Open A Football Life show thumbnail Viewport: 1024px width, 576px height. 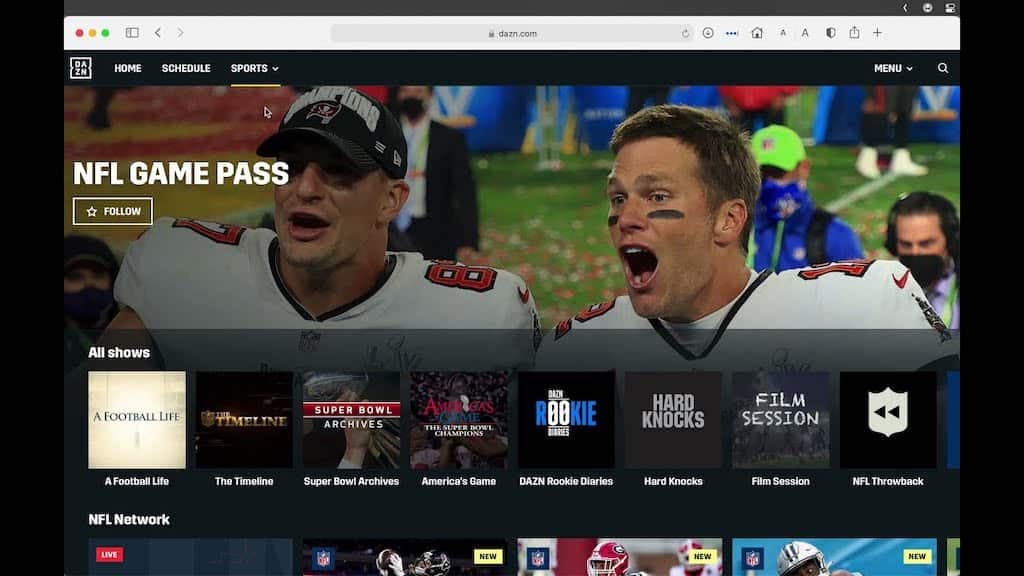[x=137, y=420]
